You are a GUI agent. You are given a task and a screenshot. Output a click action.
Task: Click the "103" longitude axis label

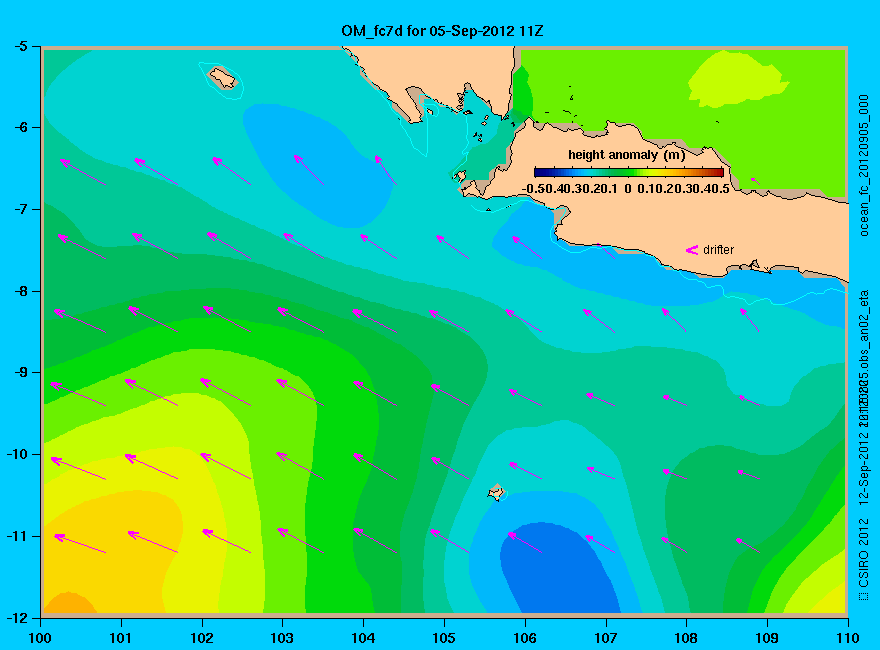tap(282, 638)
